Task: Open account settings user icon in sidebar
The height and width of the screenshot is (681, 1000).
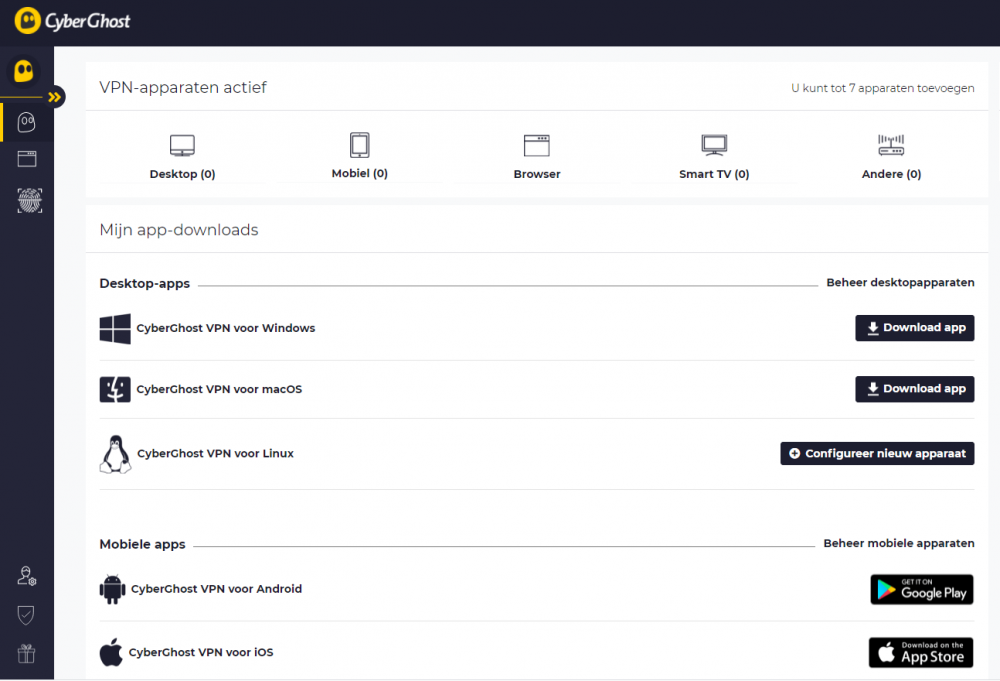Action: pos(27,576)
